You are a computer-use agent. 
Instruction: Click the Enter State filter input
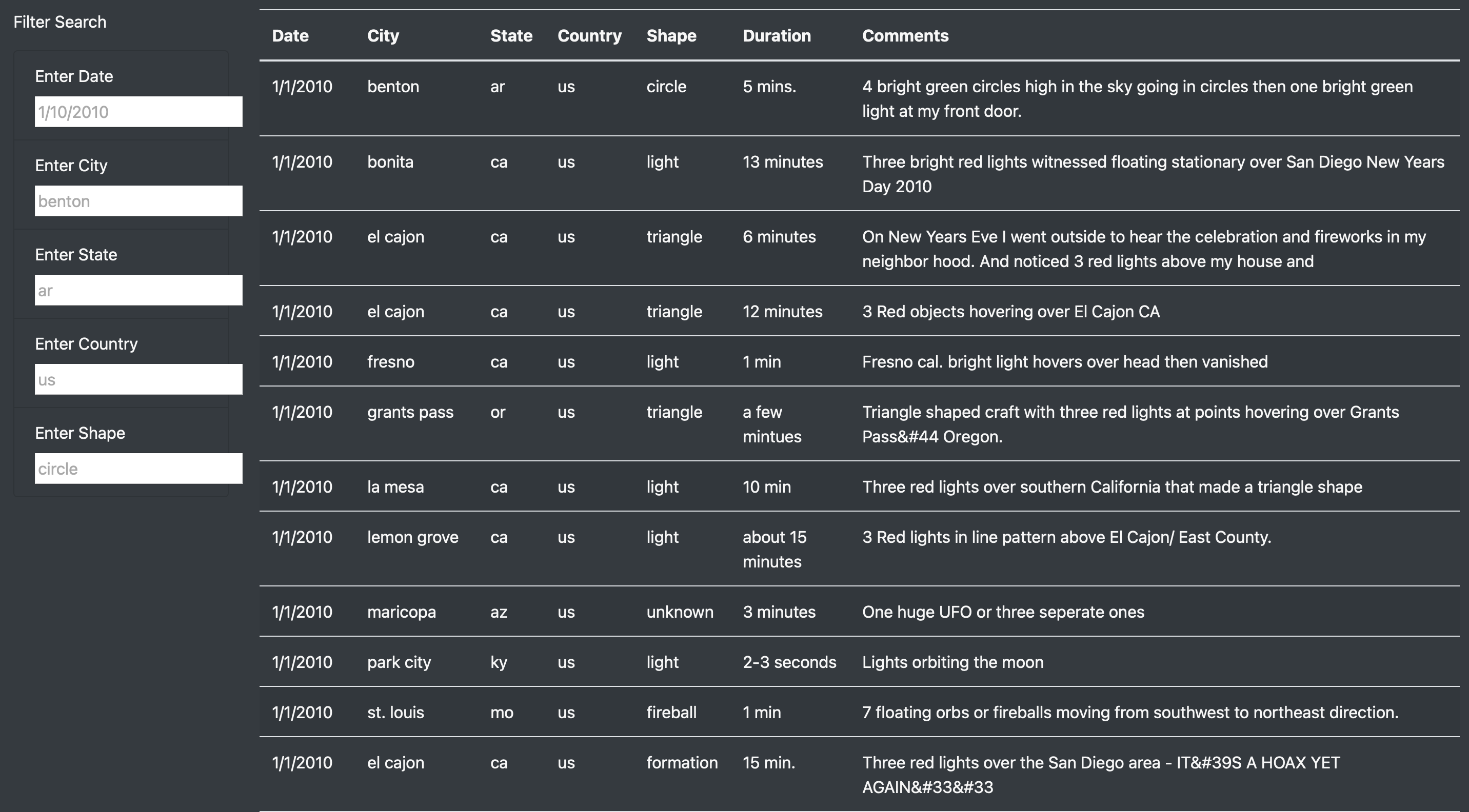(x=138, y=290)
